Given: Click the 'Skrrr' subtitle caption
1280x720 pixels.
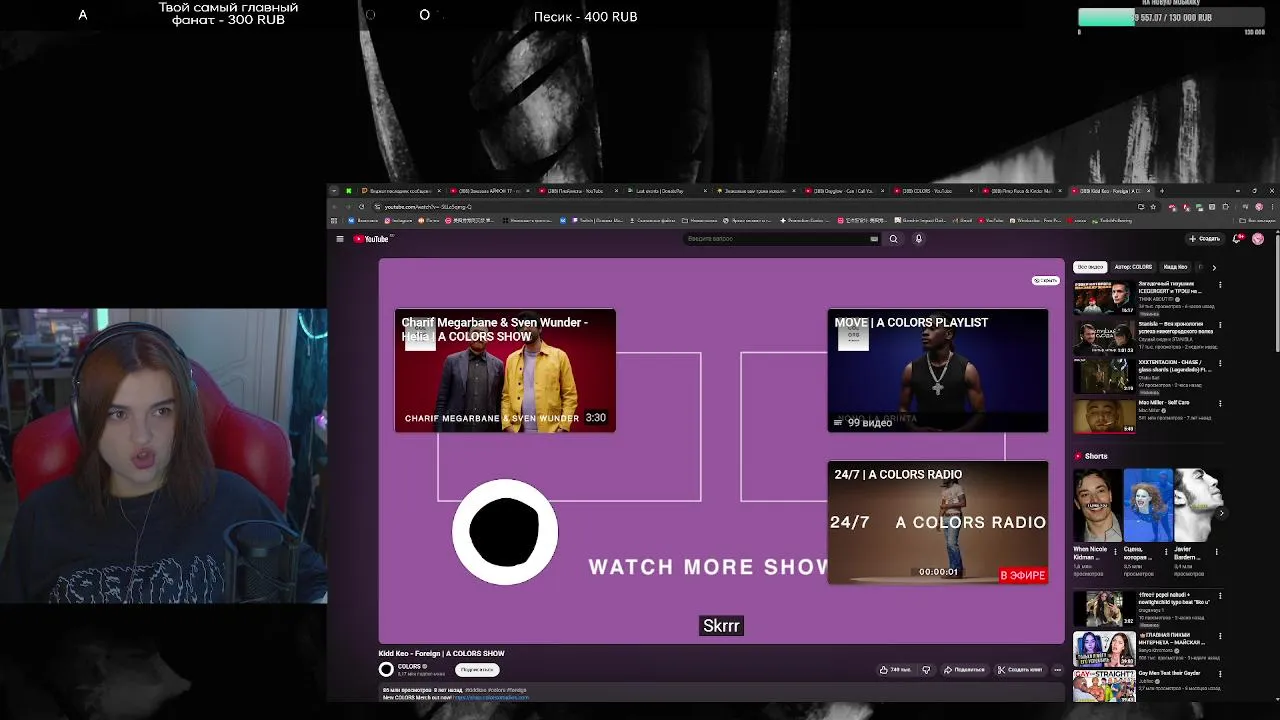Looking at the screenshot, I should pyautogui.click(x=722, y=626).
